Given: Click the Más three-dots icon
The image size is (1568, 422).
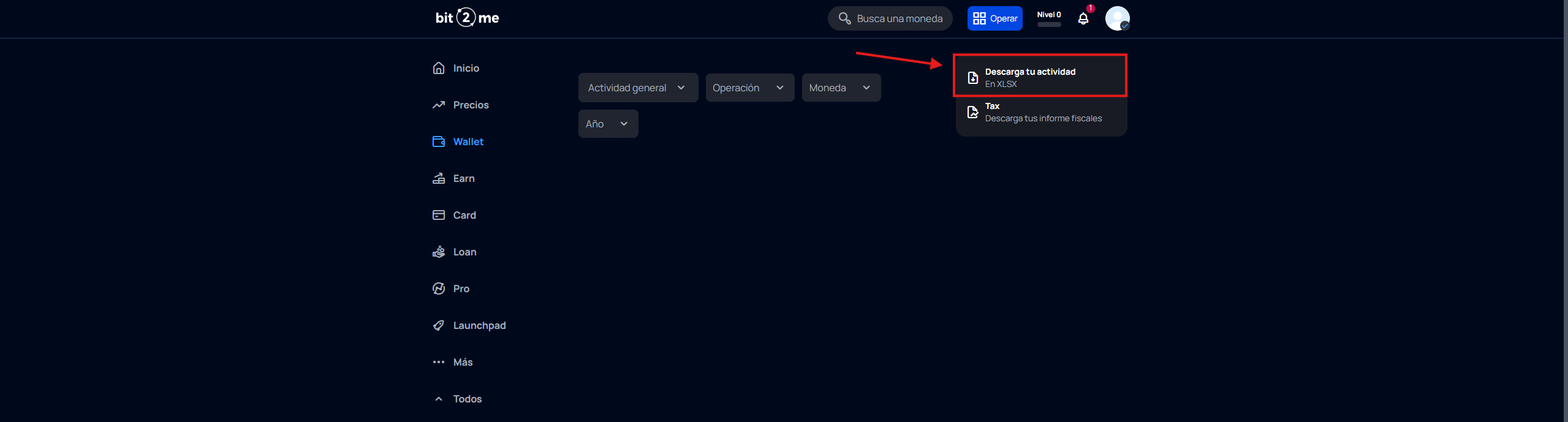Looking at the screenshot, I should (x=439, y=362).
